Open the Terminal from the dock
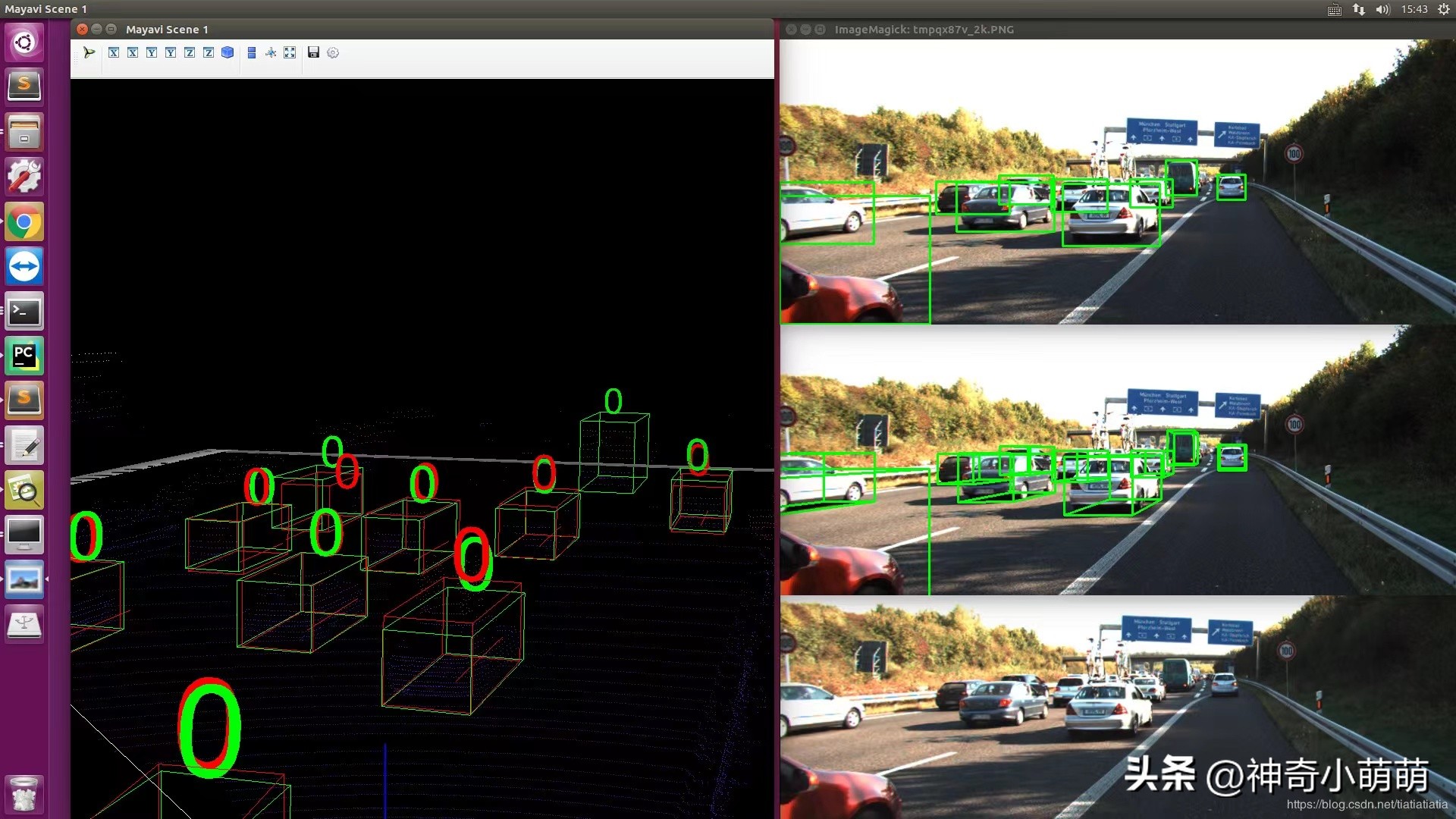This screenshot has height=819, width=1456. pyautogui.click(x=24, y=311)
